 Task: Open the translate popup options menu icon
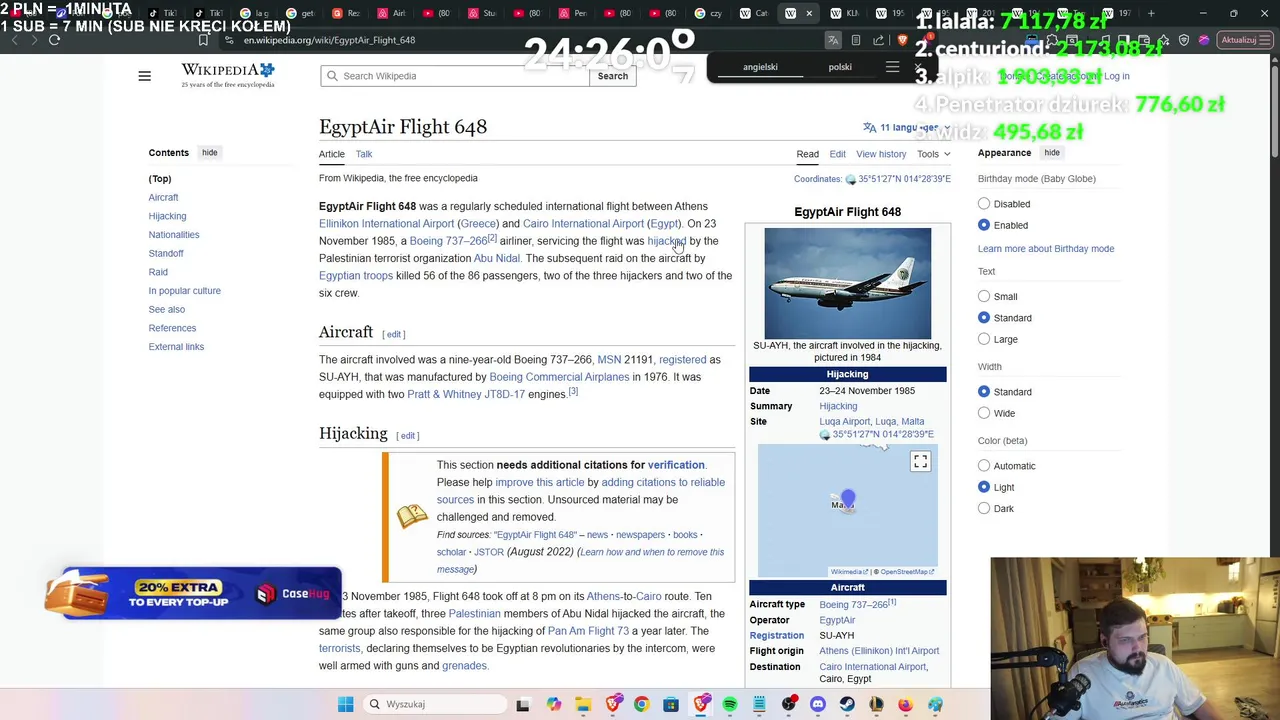[x=892, y=67]
